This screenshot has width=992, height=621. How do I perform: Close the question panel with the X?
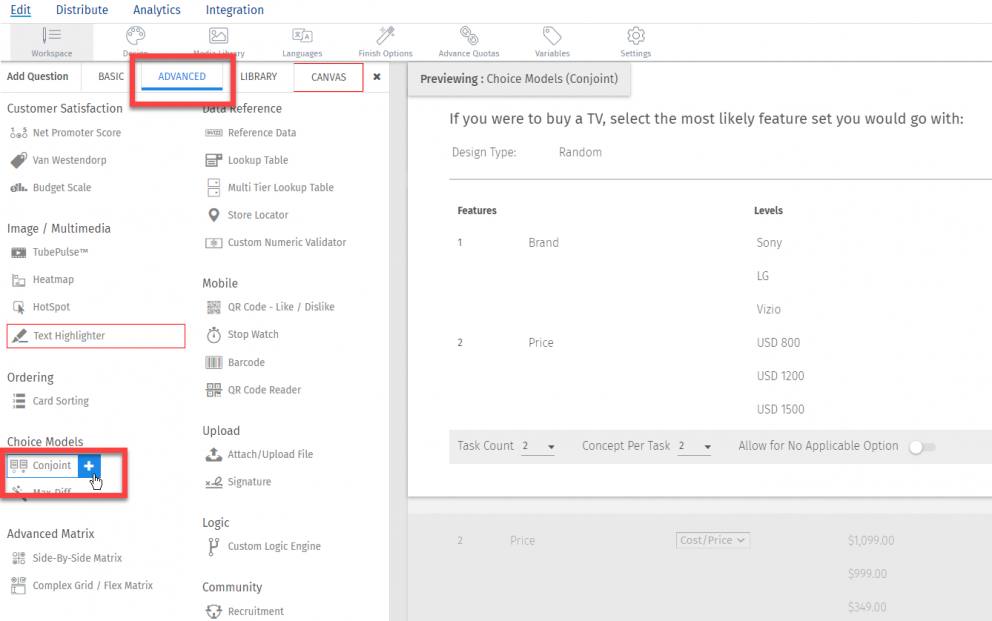point(376,76)
